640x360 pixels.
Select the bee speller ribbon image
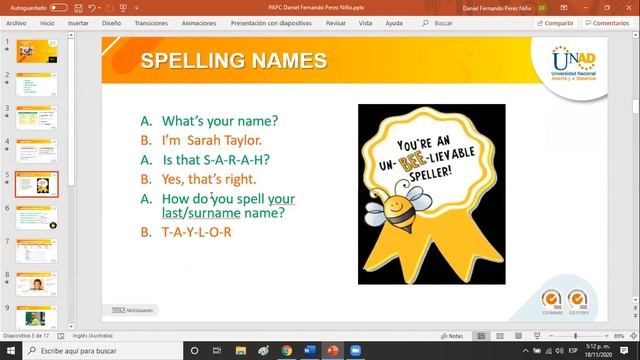pos(432,194)
